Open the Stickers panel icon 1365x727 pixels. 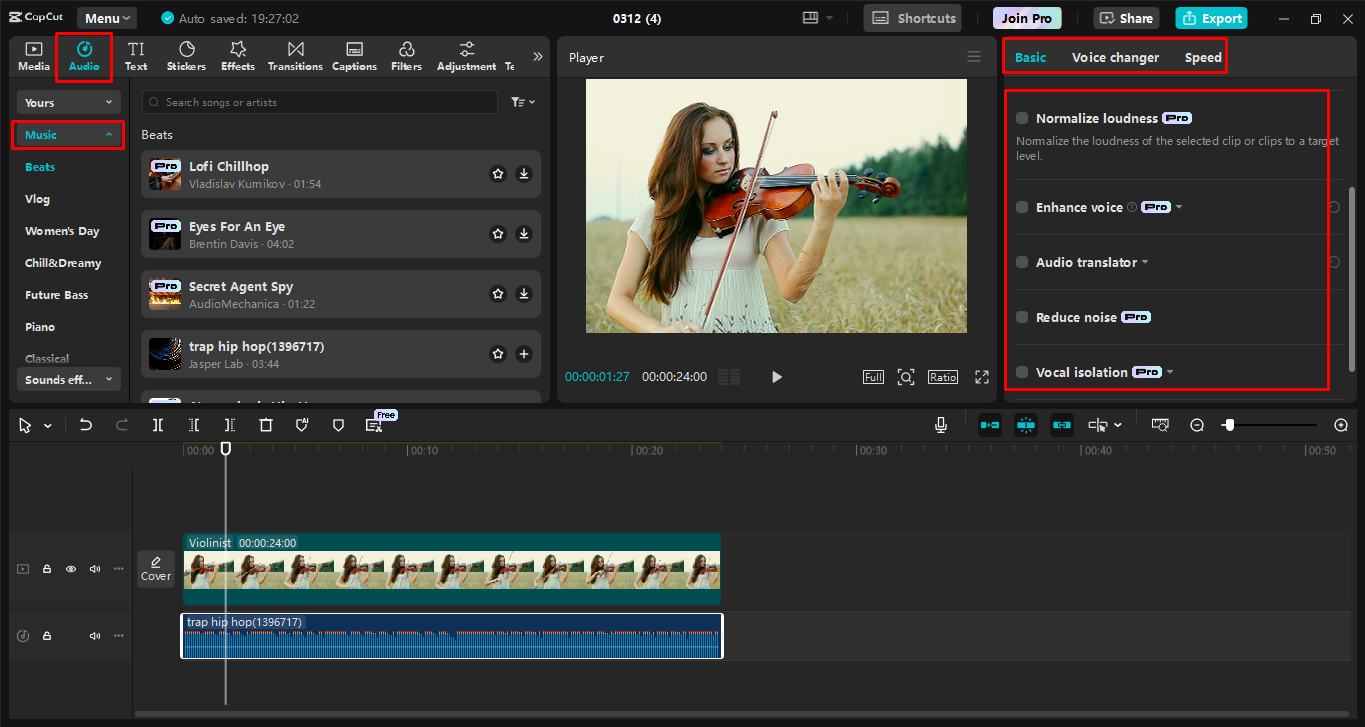[186, 56]
